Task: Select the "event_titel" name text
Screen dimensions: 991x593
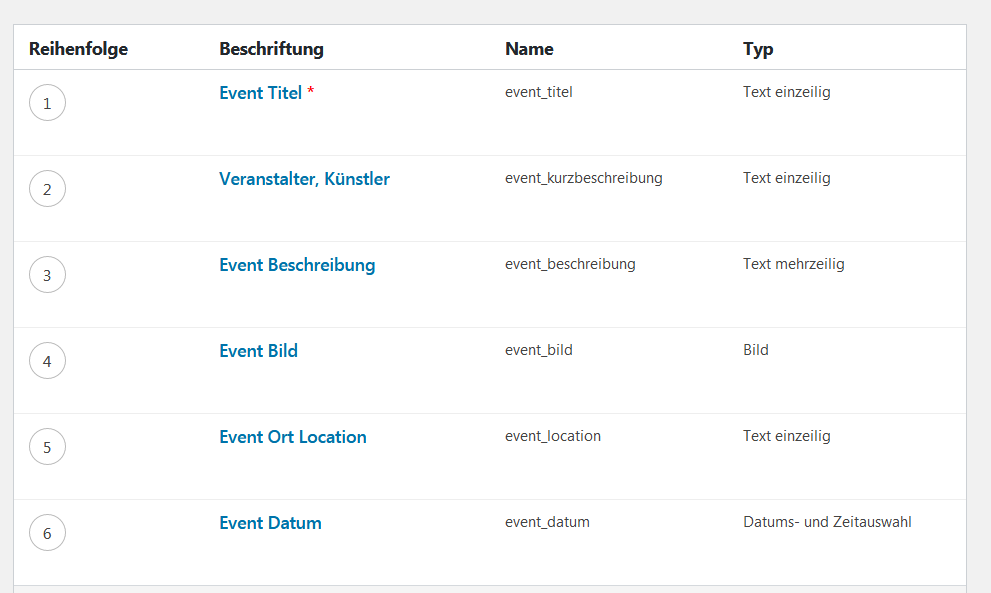Action: [538, 91]
